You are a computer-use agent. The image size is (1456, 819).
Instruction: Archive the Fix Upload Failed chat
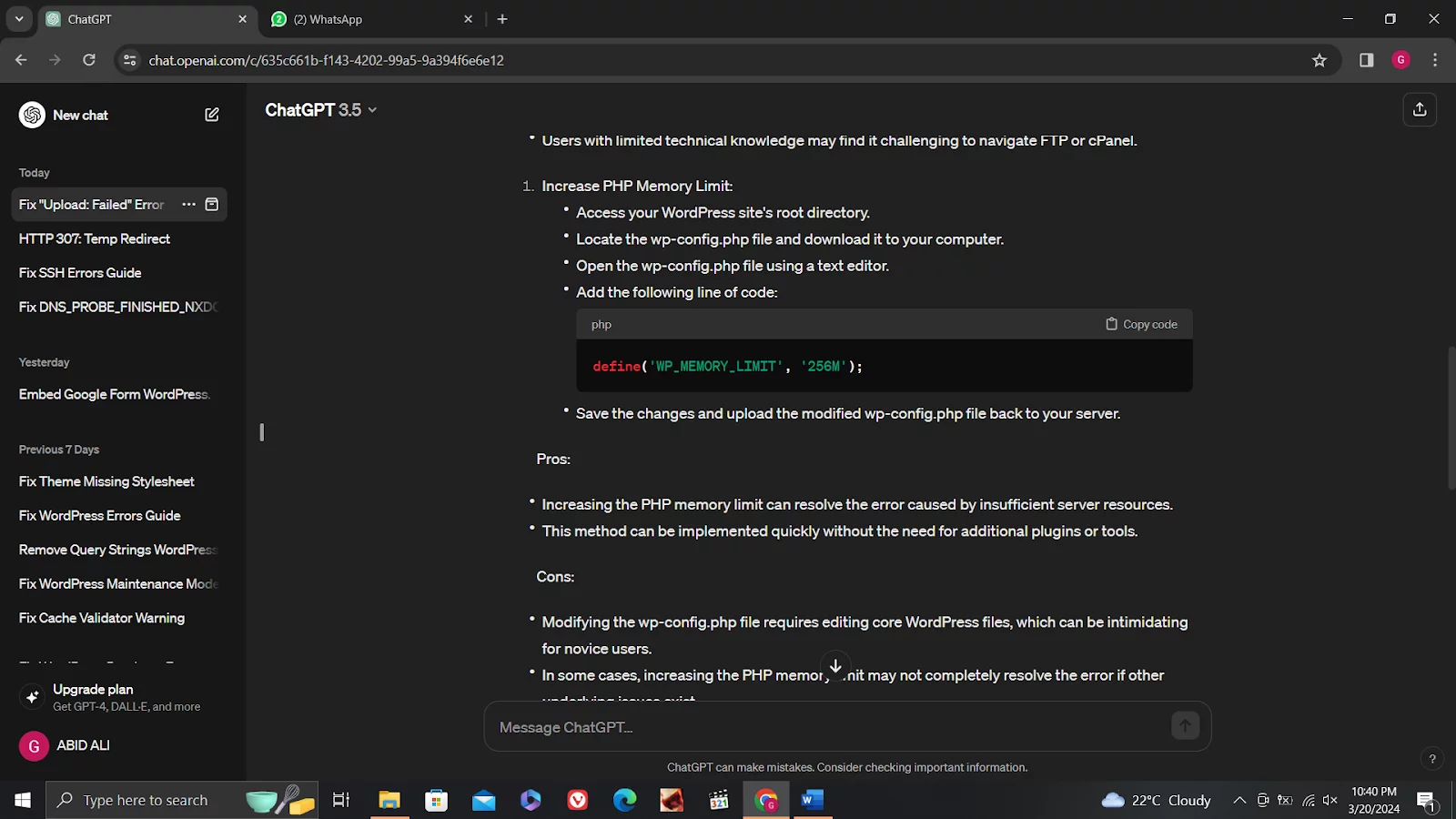coord(212,205)
